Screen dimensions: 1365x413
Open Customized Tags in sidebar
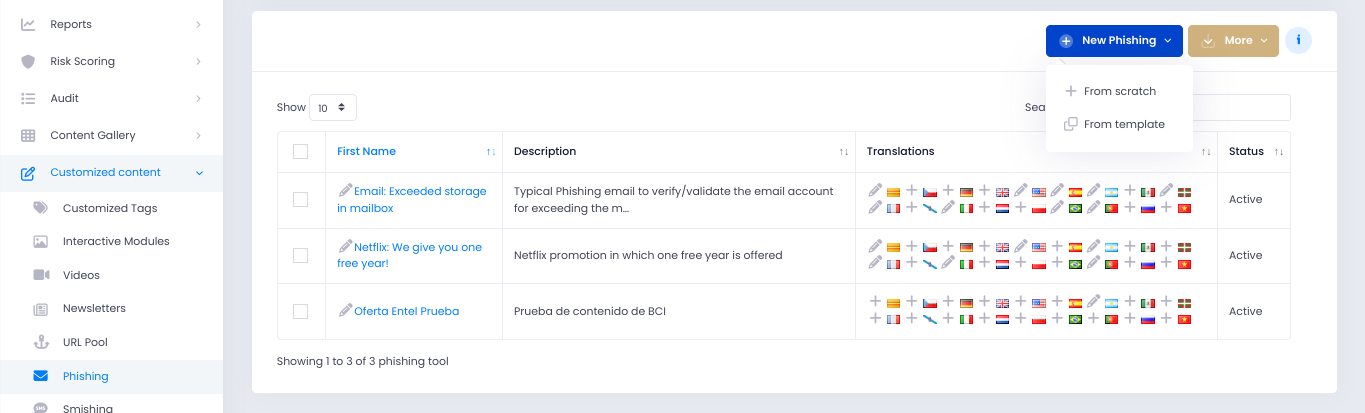[x=110, y=208]
